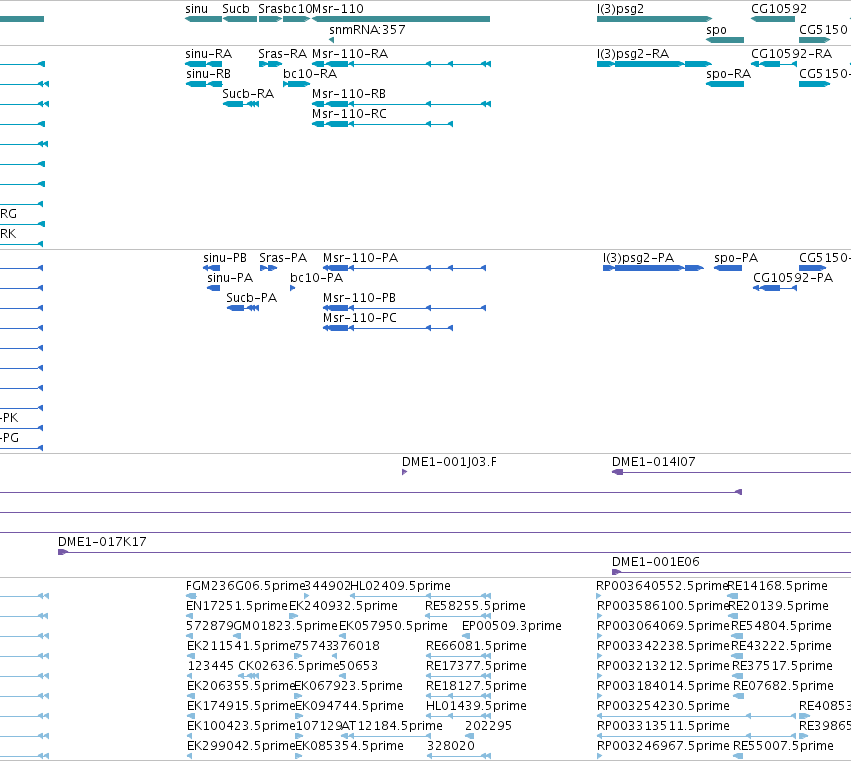Select the sinu gene label
This screenshot has height=761, width=851.
tap(196, 9)
